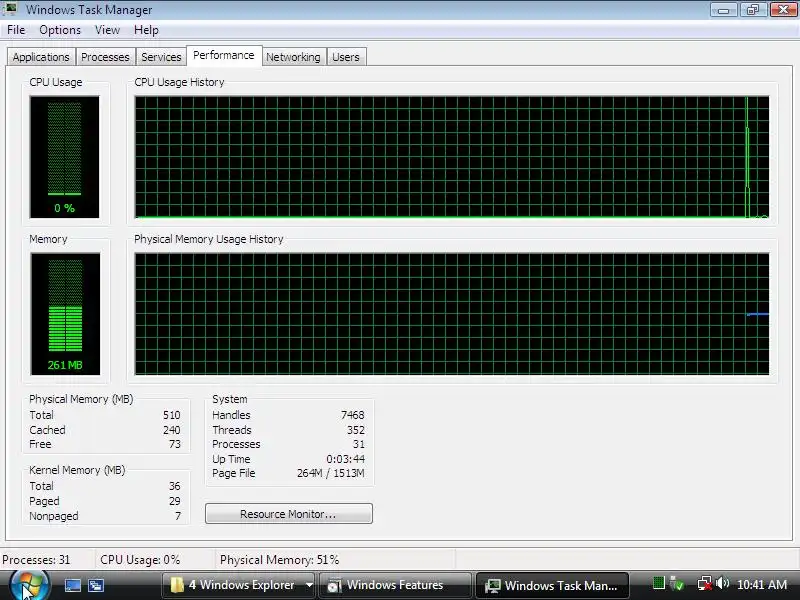Click the Page File value 264M / 1513M

331,473
